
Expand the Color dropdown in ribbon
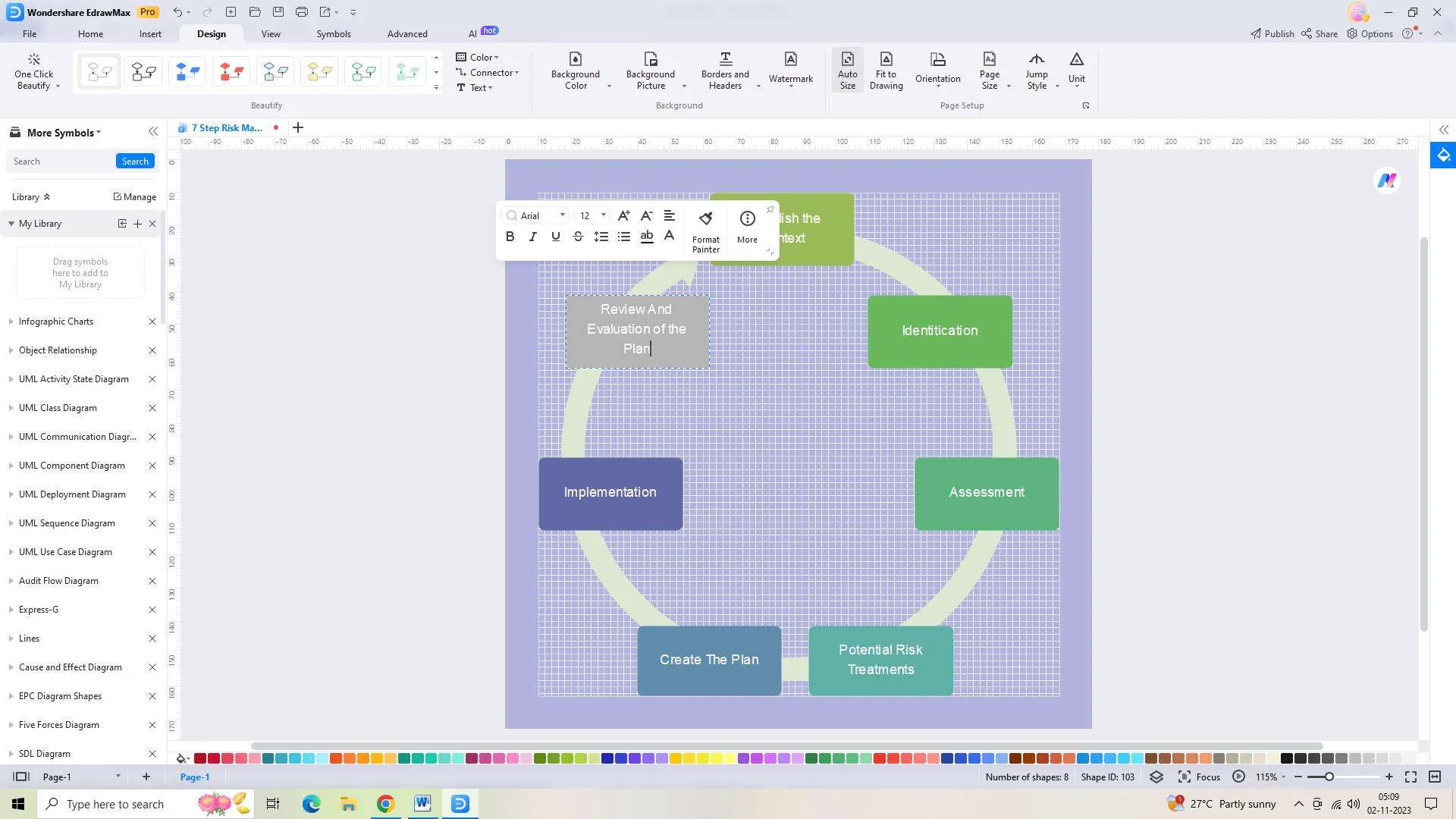point(498,56)
